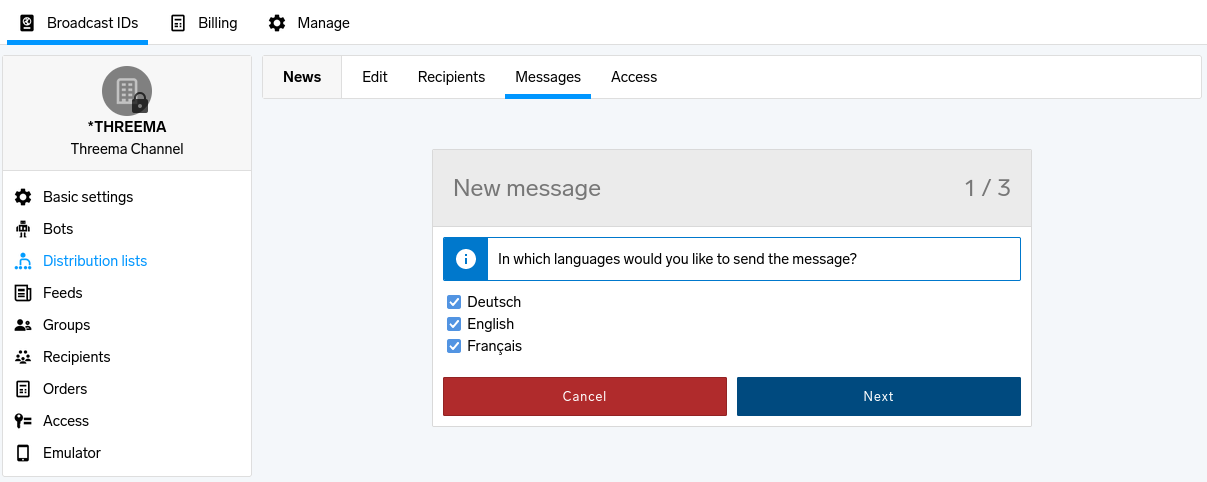The image size is (1207, 482).
Task: Click the blue info icon
Action: point(465,259)
